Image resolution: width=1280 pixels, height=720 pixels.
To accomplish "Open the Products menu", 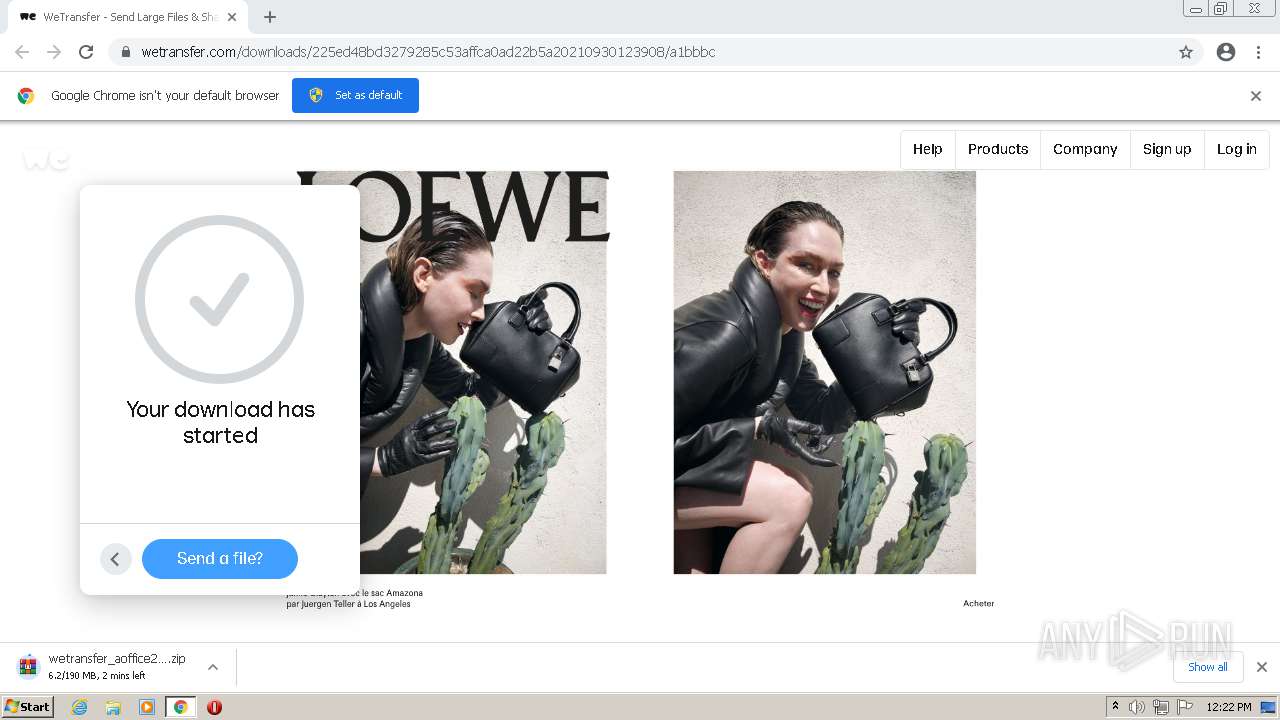I will coord(998,149).
